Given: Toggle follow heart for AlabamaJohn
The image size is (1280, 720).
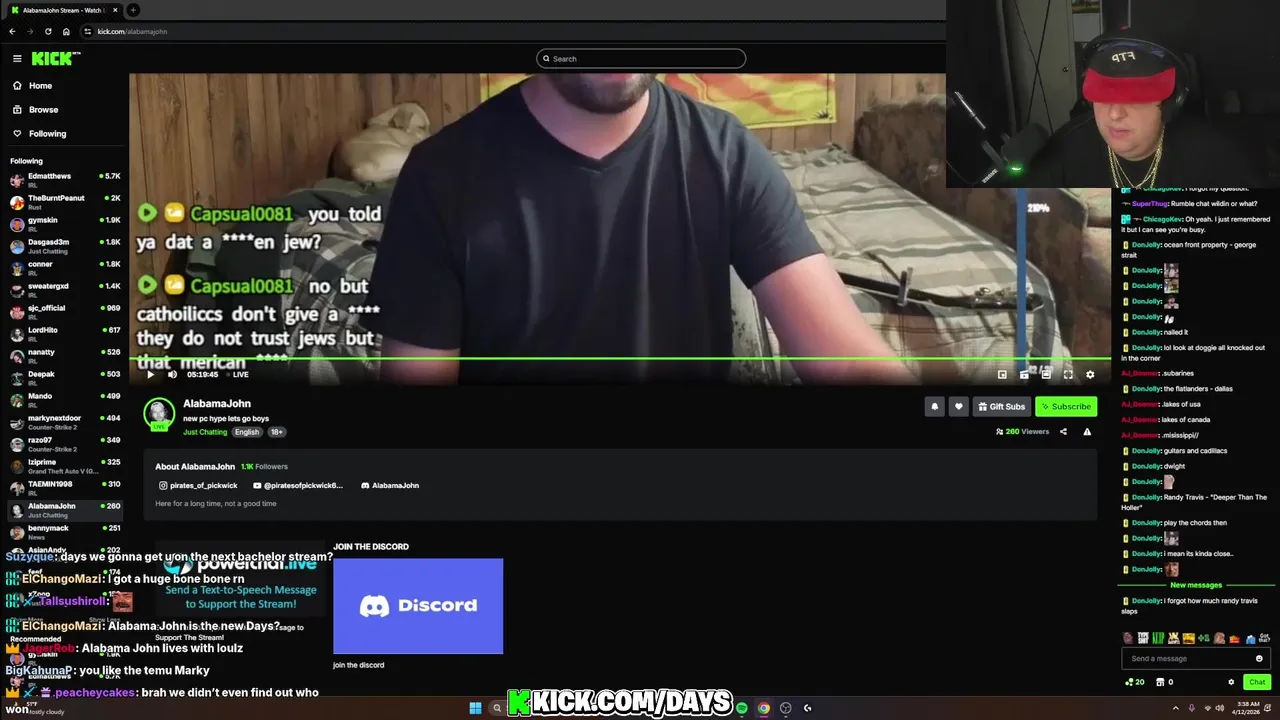Looking at the screenshot, I should (x=958, y=406).
